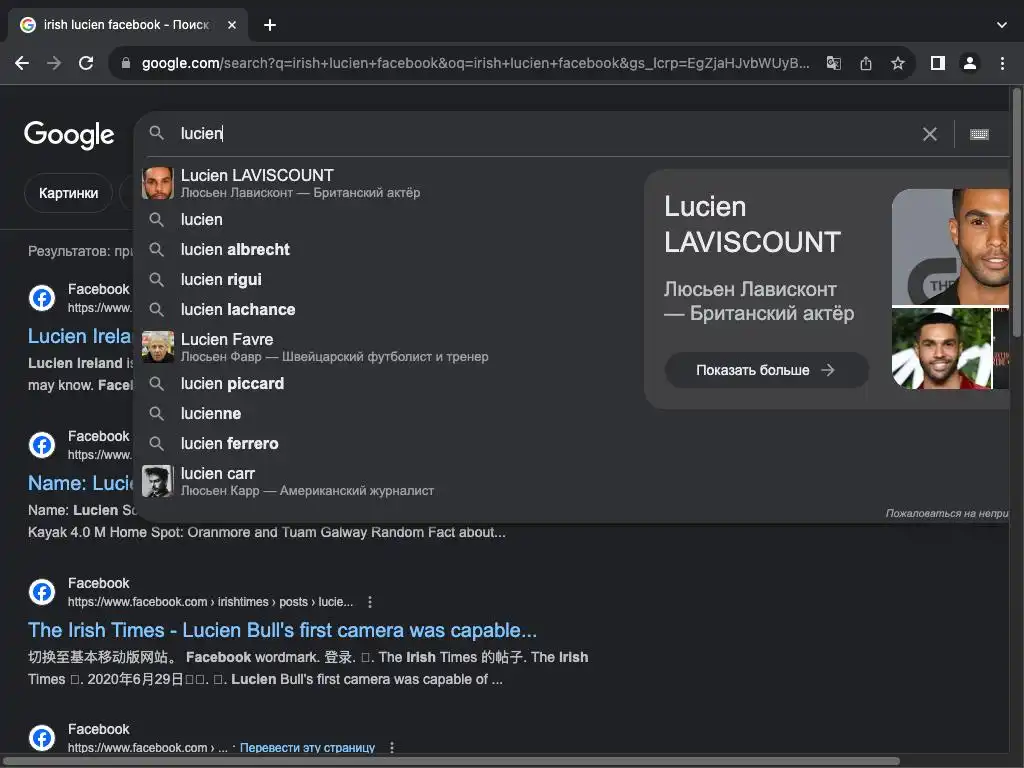This screenshot has height=768, width=1024.
Task: Open the smaller Laviscount photo below
Action: 941,348
